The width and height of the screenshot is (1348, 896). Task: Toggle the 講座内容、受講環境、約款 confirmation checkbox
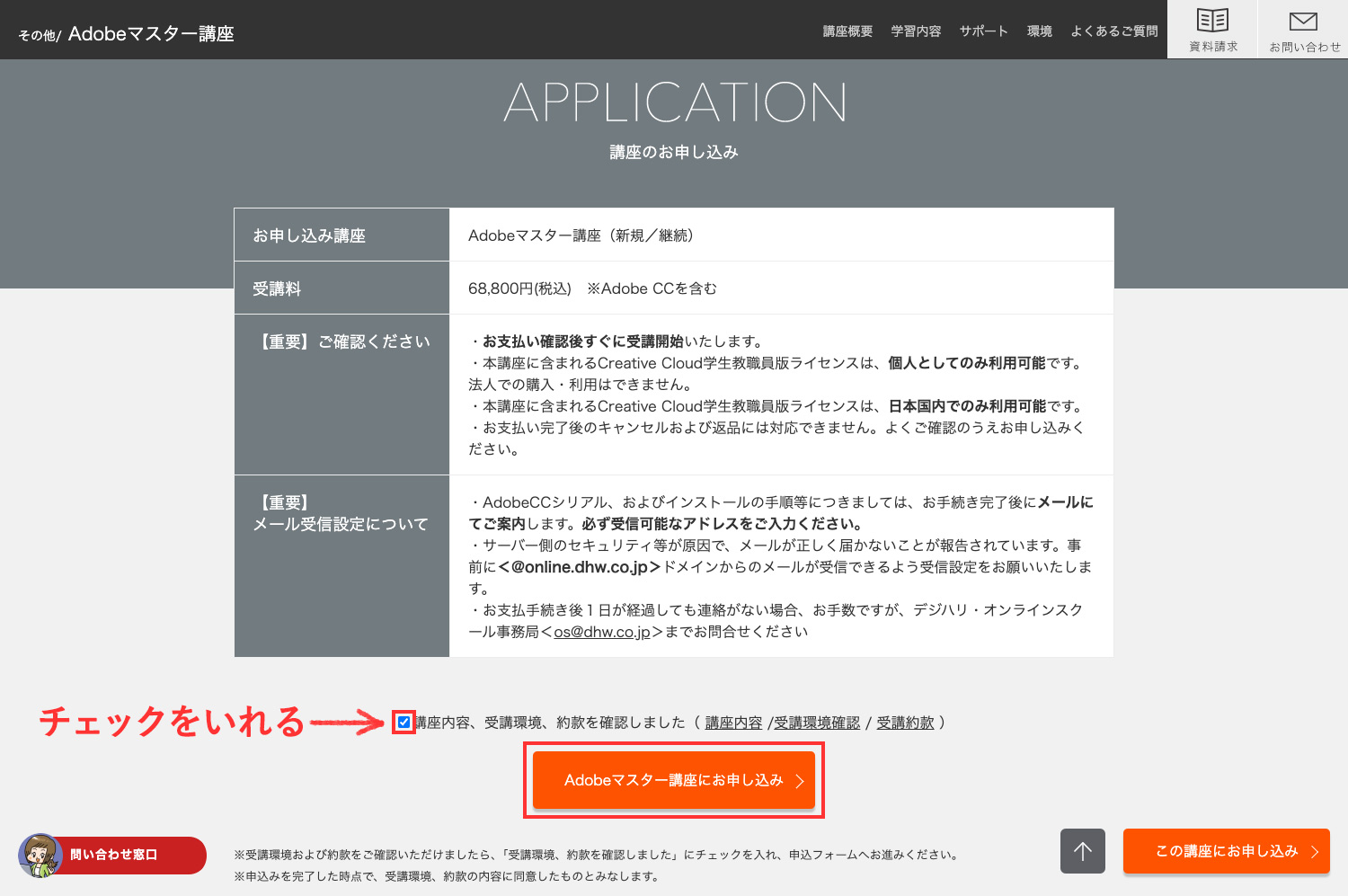[x=404, y=723]
